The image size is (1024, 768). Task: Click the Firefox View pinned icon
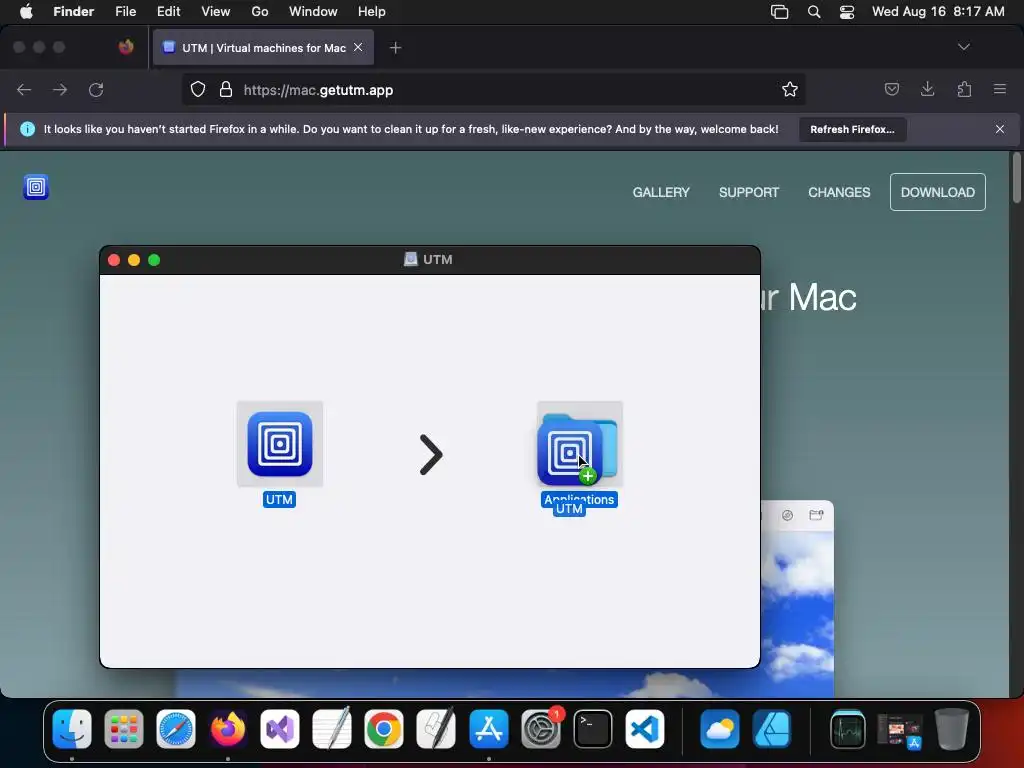click(126, 47)
